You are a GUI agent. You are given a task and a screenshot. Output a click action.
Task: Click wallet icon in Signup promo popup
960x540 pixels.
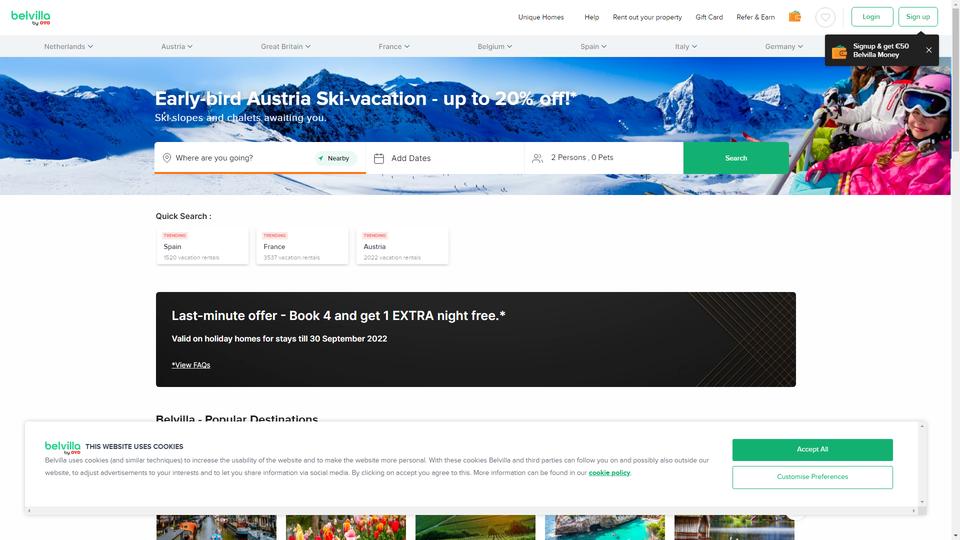839,51
